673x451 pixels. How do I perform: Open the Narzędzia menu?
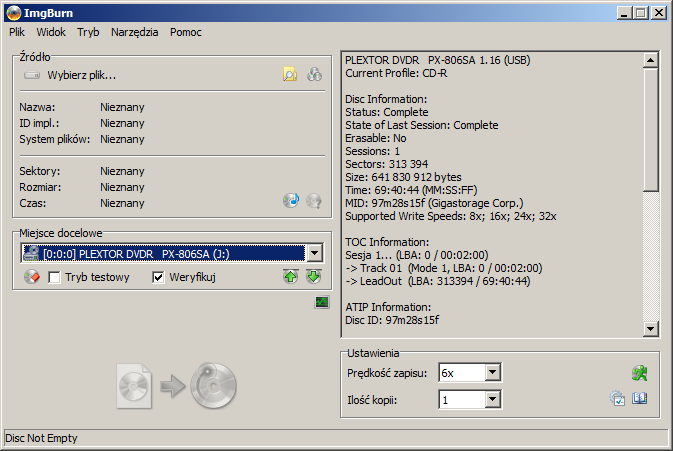(x=134, y=32)
